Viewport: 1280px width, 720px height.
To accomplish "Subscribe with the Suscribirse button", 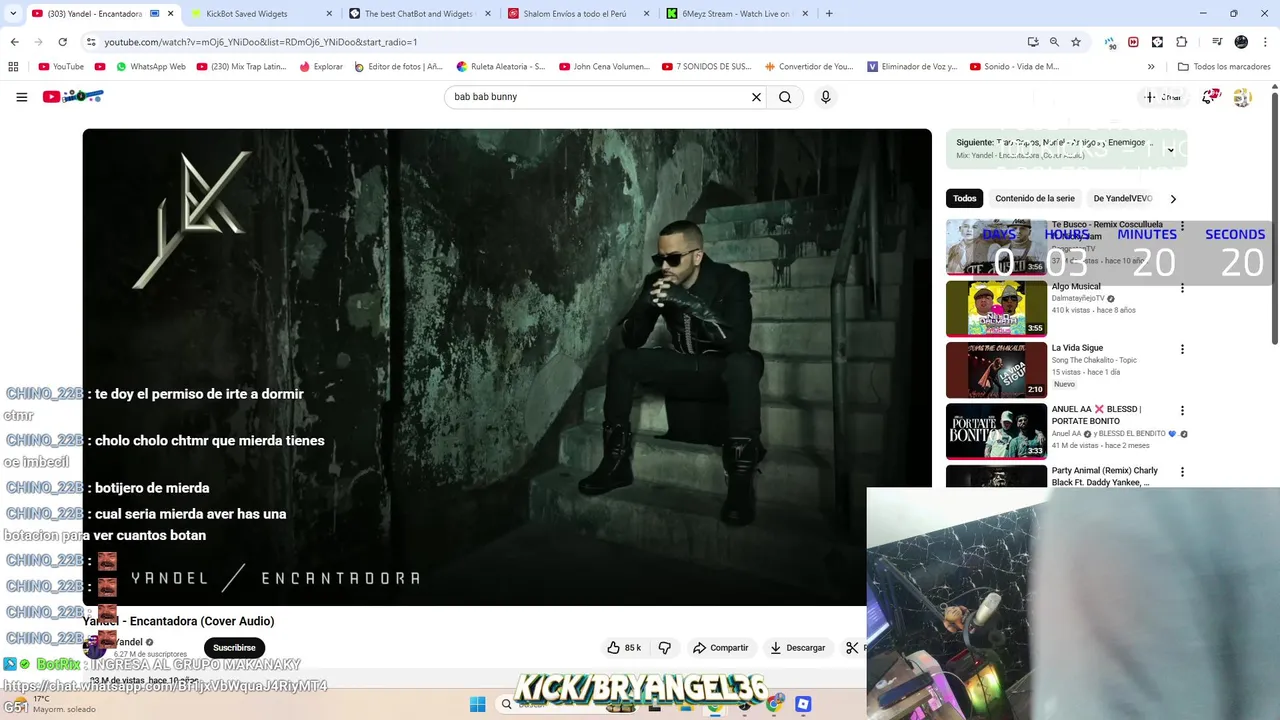I will click(234, 648).
